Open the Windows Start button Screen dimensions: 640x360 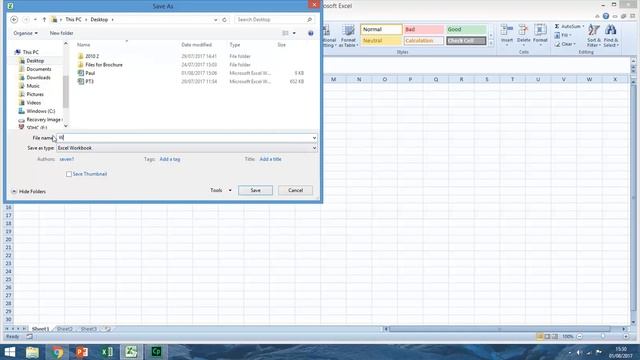click(x=10, y=352)
